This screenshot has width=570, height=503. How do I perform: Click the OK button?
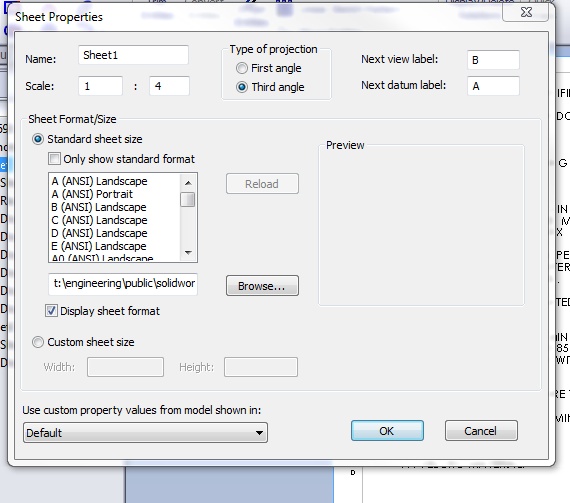click(x=387, y=431)
